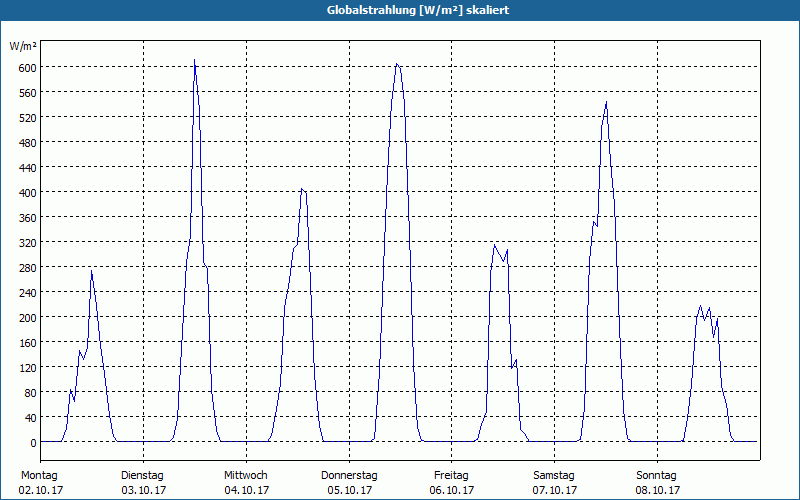Click the date 07.10.17
The height and width of the screenshot is (500, 800).
point(555,490)
